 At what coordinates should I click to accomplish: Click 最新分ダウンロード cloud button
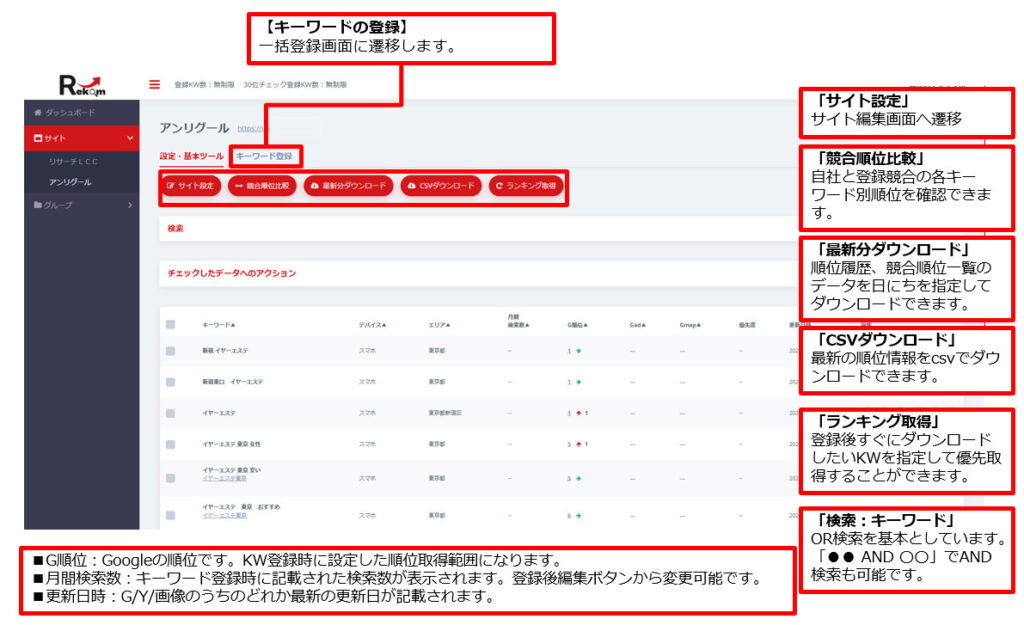tap(348, 186)
